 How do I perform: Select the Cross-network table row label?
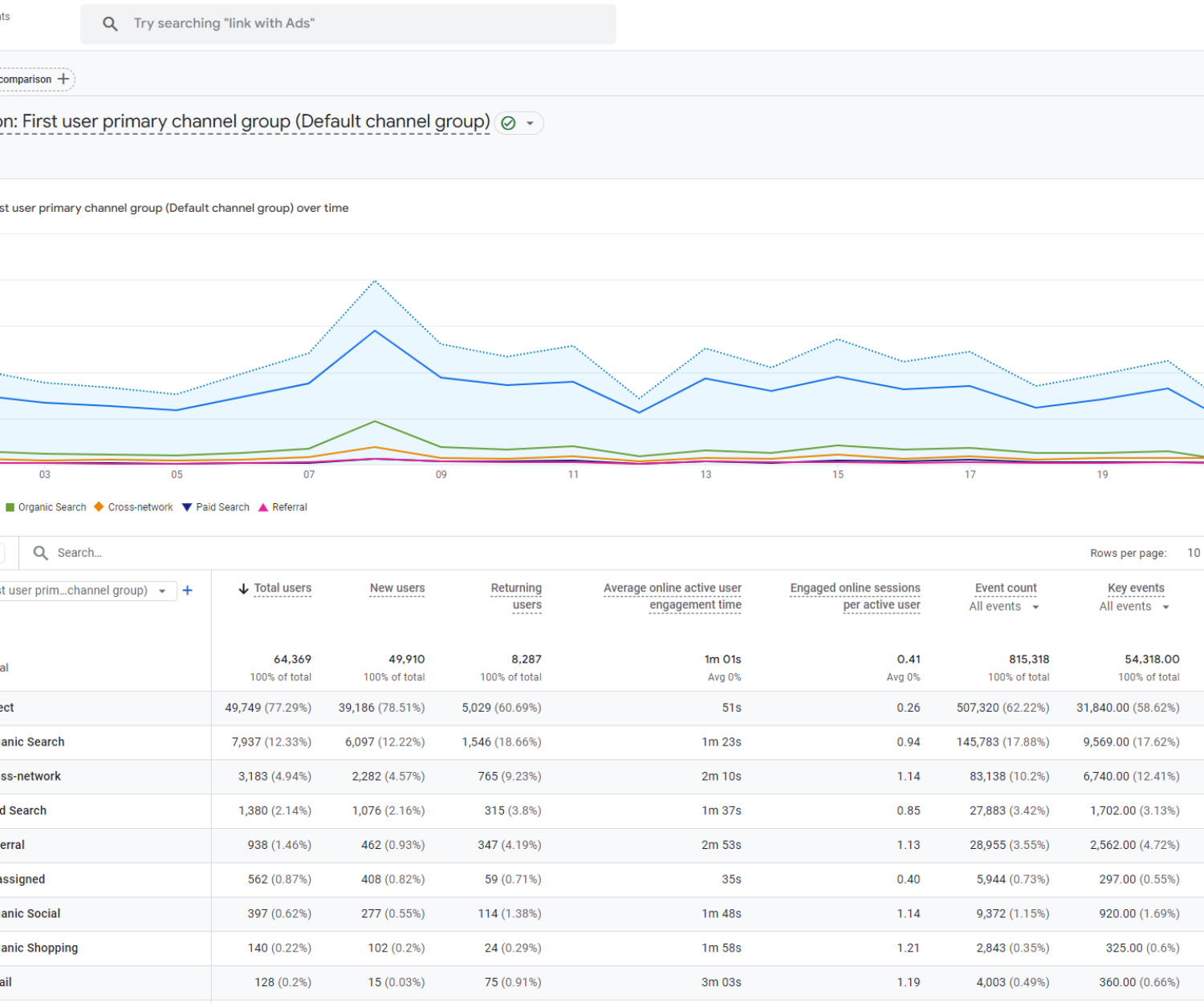click(31, 777)
